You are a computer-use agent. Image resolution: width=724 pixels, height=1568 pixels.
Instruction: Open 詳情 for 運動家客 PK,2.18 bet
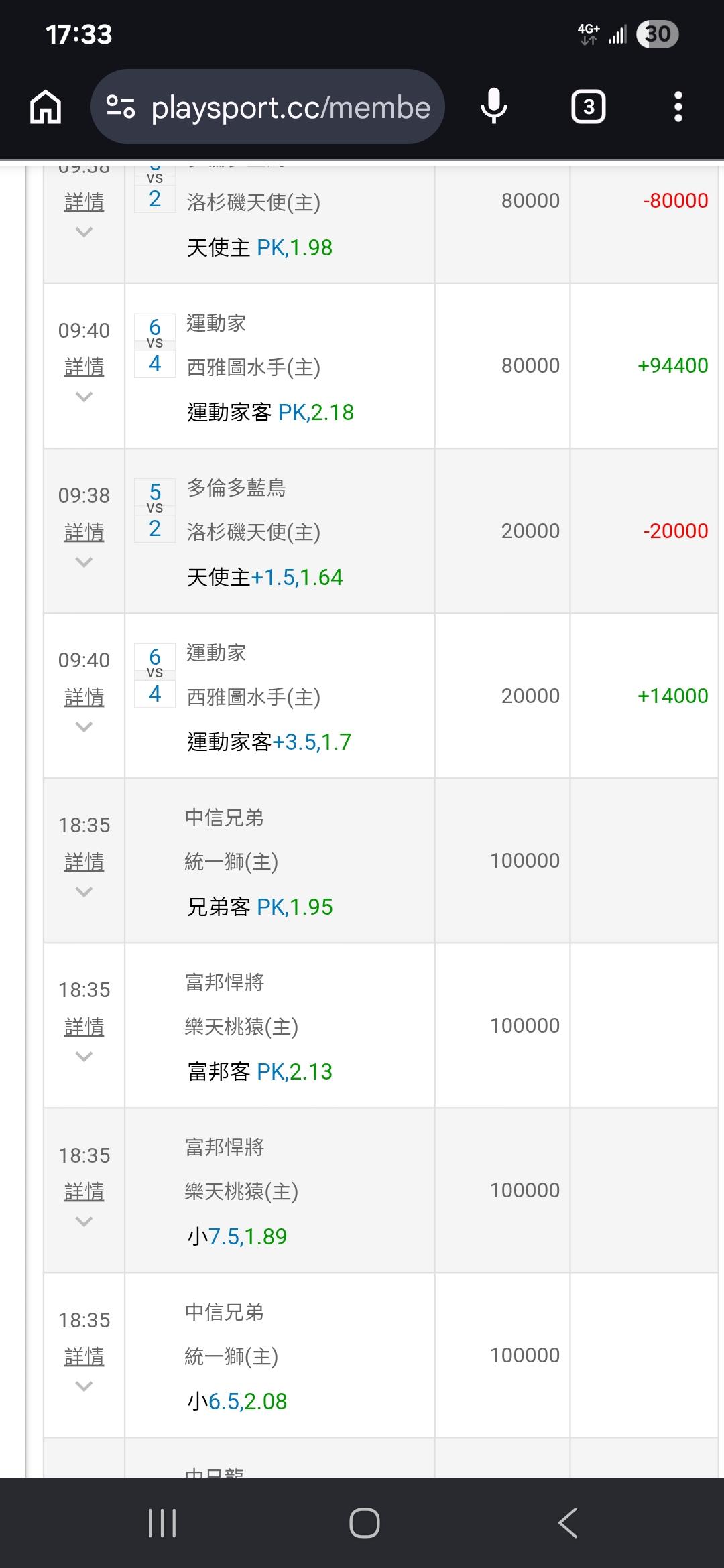pyautogui.click(x=84, y=367)
